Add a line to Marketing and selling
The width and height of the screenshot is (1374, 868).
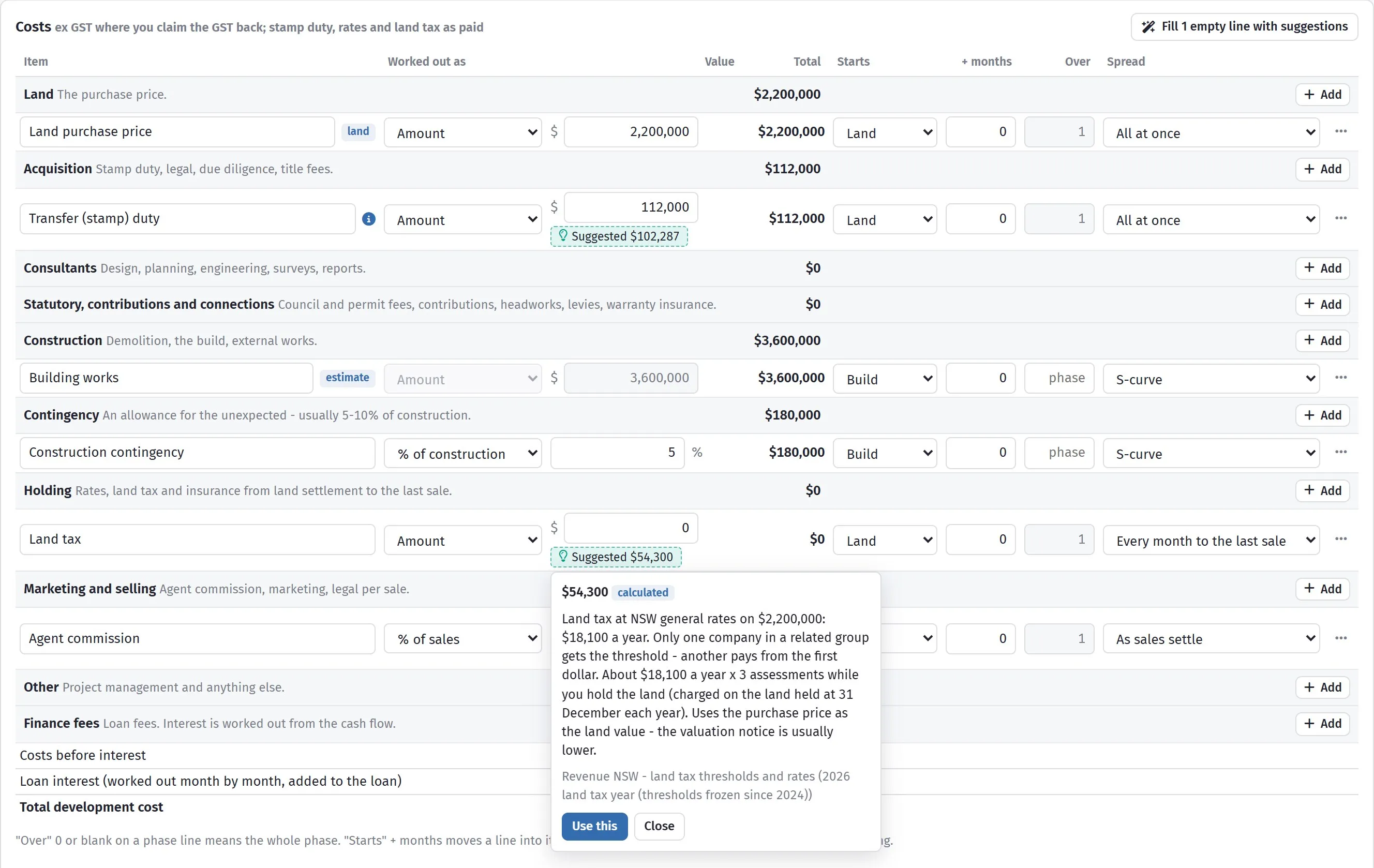coord(1322,589)
